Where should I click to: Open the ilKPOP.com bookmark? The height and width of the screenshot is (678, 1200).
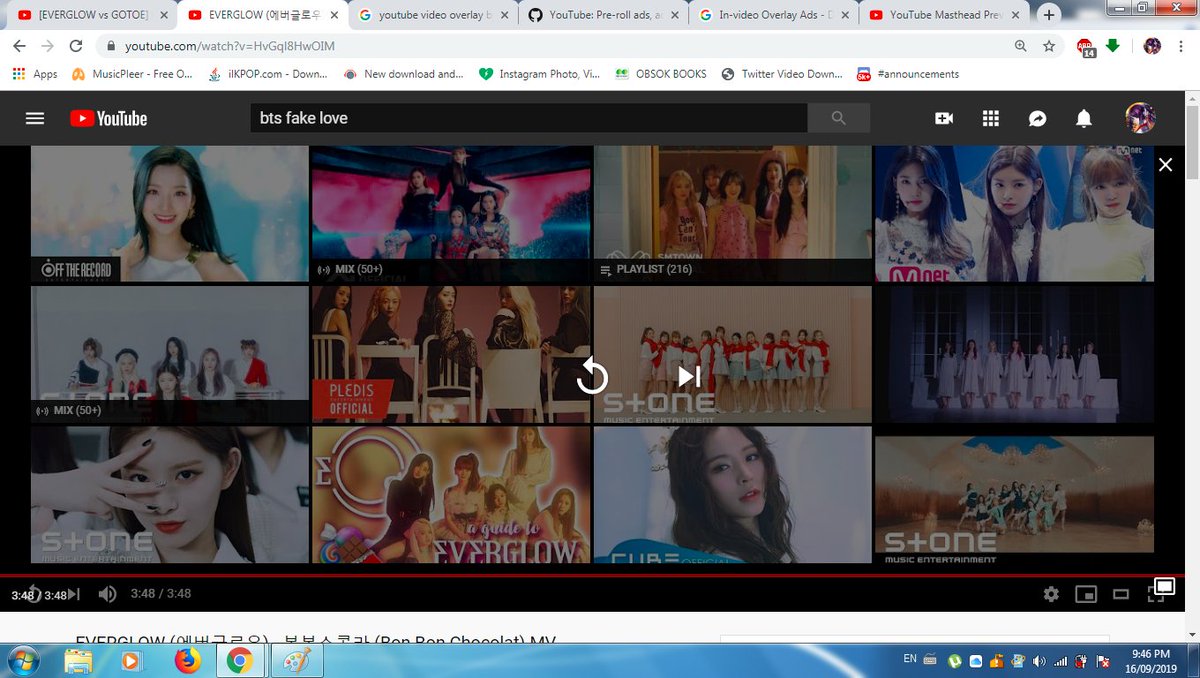coord(267,74)
